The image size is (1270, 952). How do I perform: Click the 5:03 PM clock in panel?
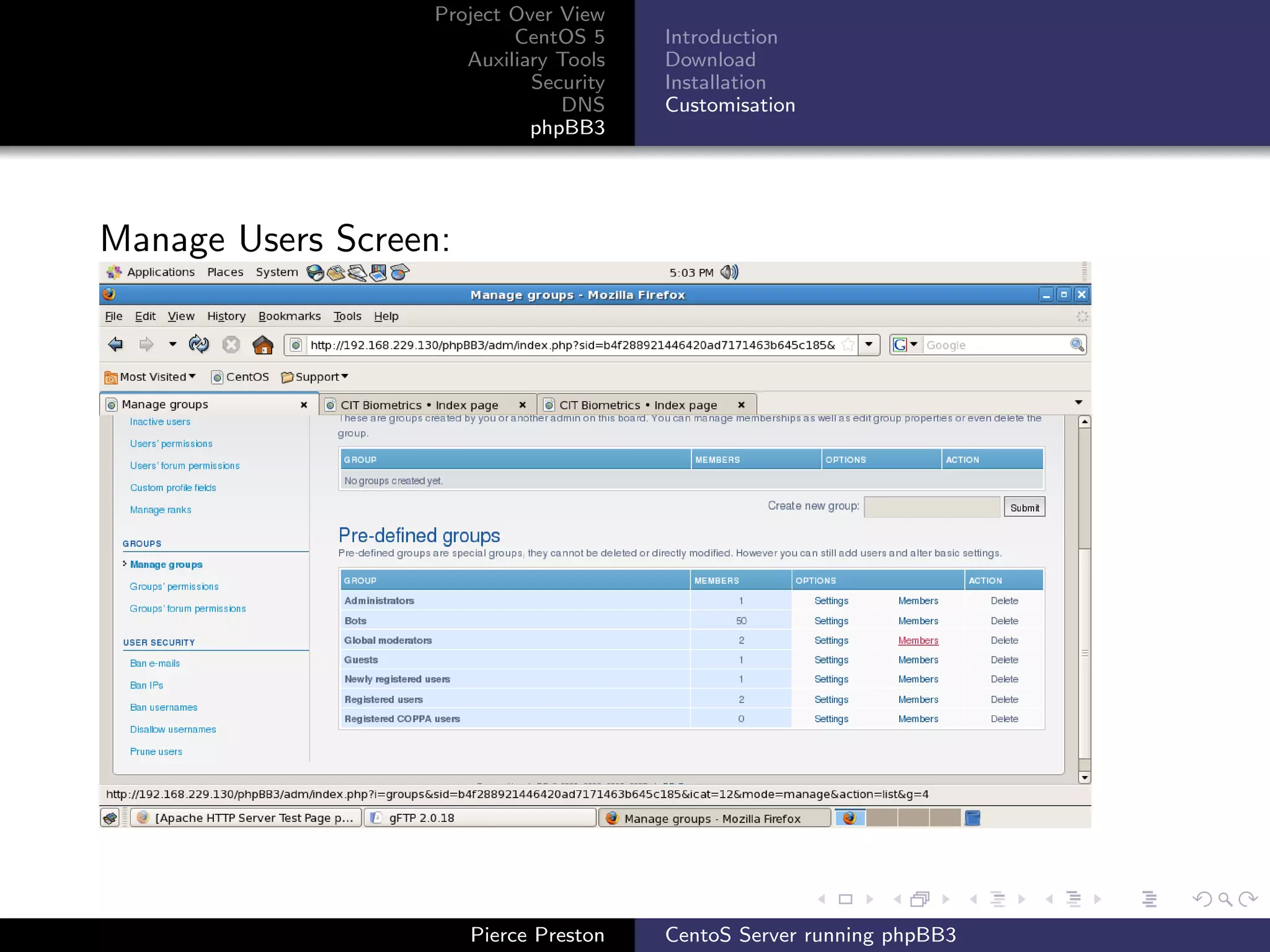[691, 273]
